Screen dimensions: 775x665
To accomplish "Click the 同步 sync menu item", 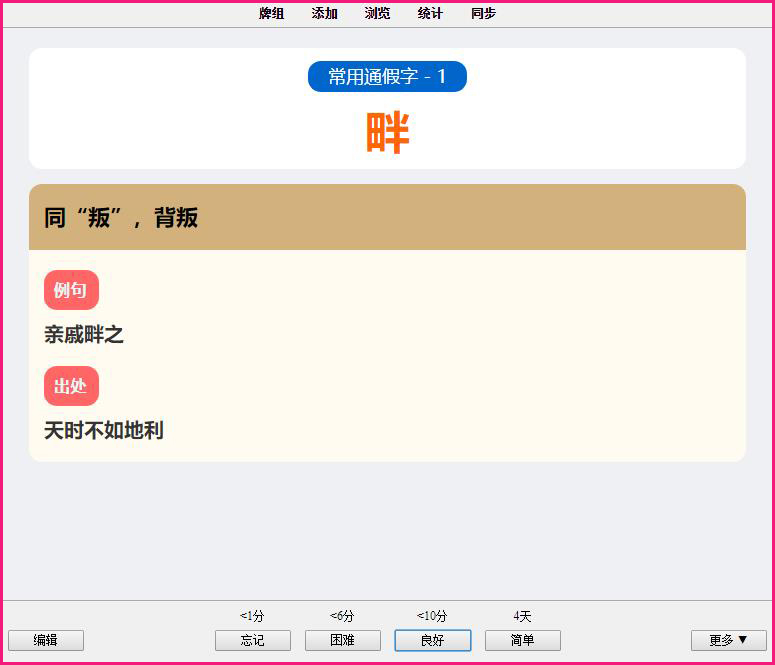I will [x=483, y=13].
